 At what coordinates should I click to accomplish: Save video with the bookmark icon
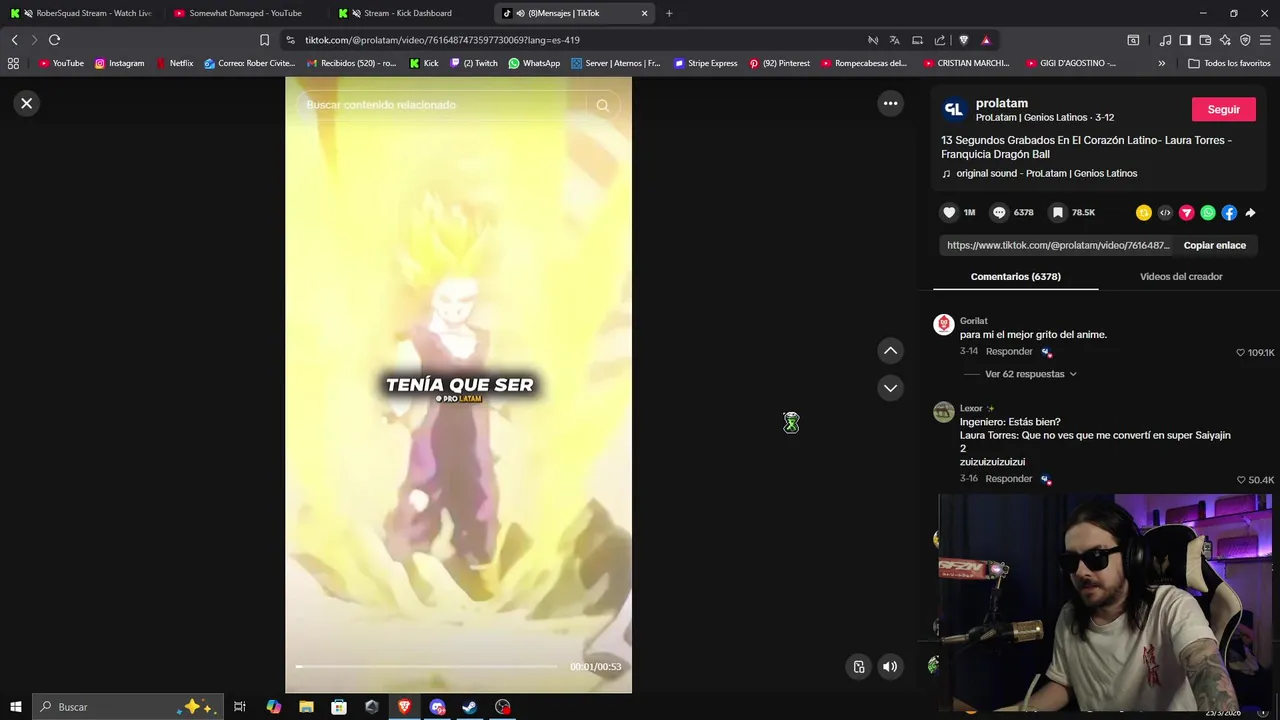click(x=1057, y=212)
